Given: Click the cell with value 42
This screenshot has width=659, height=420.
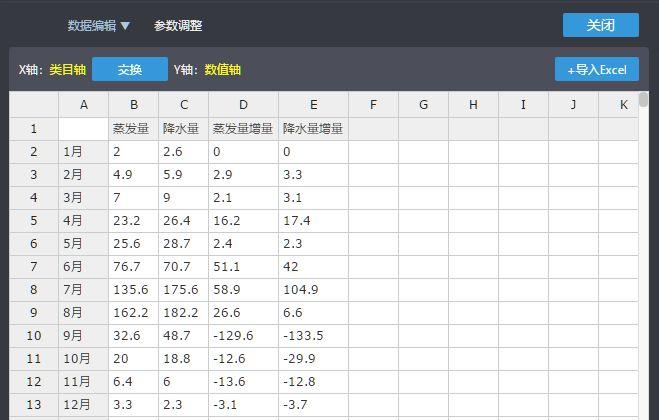Looking at the screenshot, I should click(314, 267).
